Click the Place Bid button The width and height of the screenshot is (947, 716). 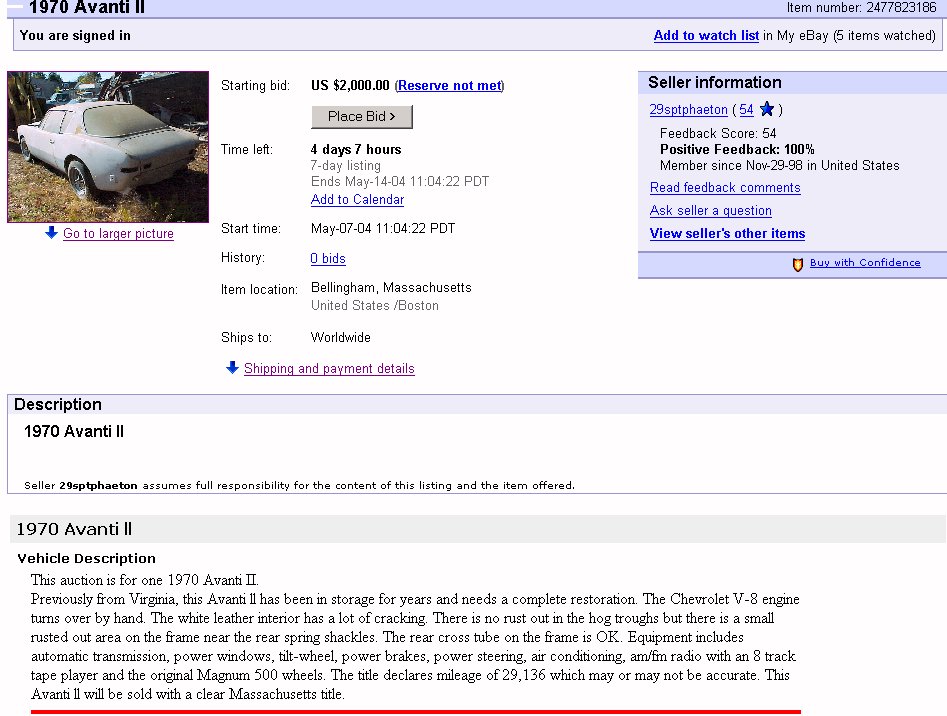pyautogui.click(x=362, y=117)
